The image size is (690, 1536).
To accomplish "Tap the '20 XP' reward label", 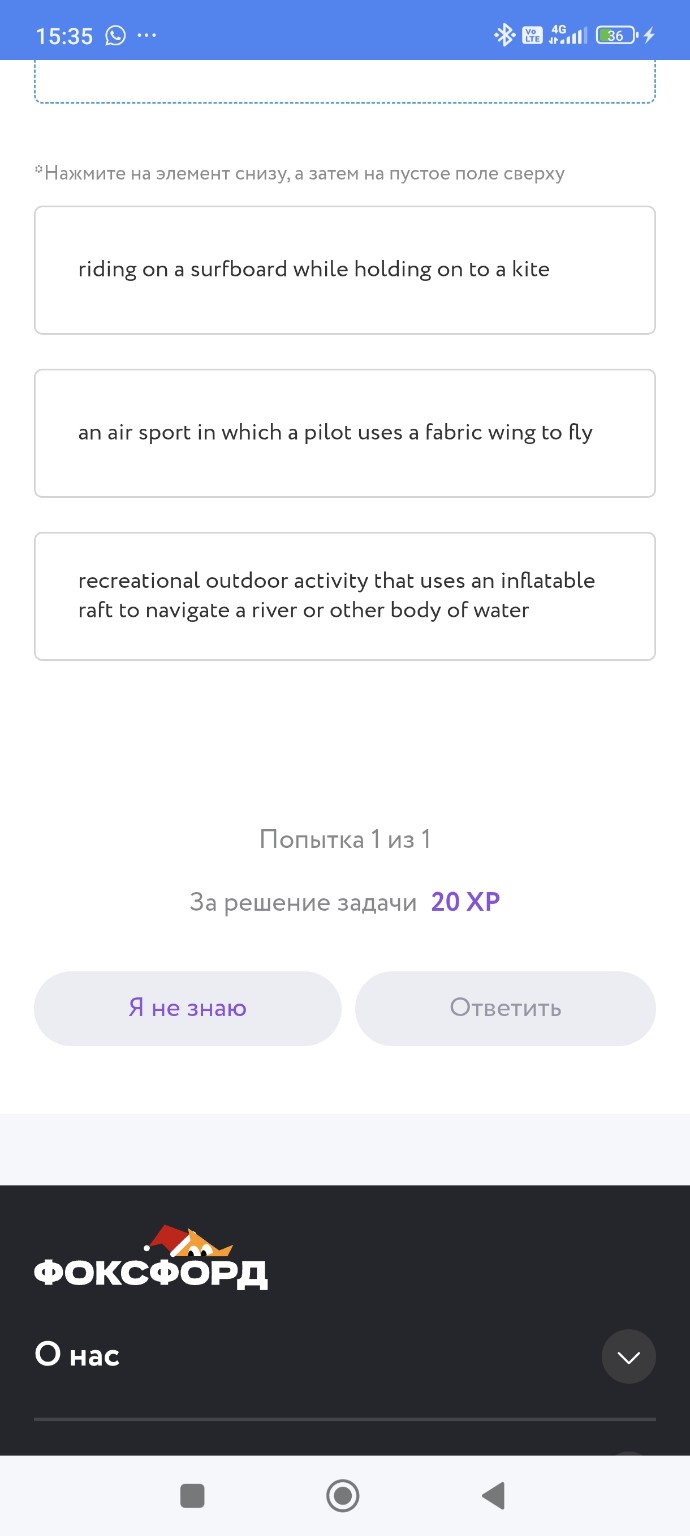I will tap(466, 902).
